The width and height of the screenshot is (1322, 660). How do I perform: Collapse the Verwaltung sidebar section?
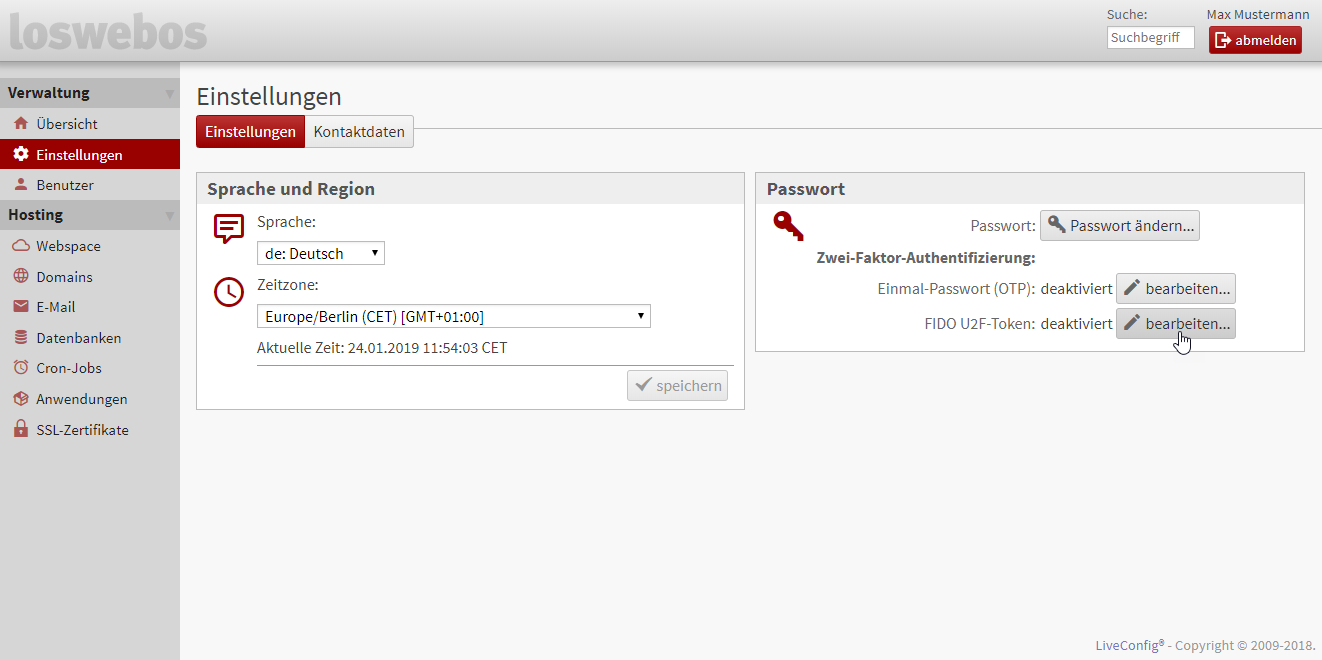(x=169, y=94)
